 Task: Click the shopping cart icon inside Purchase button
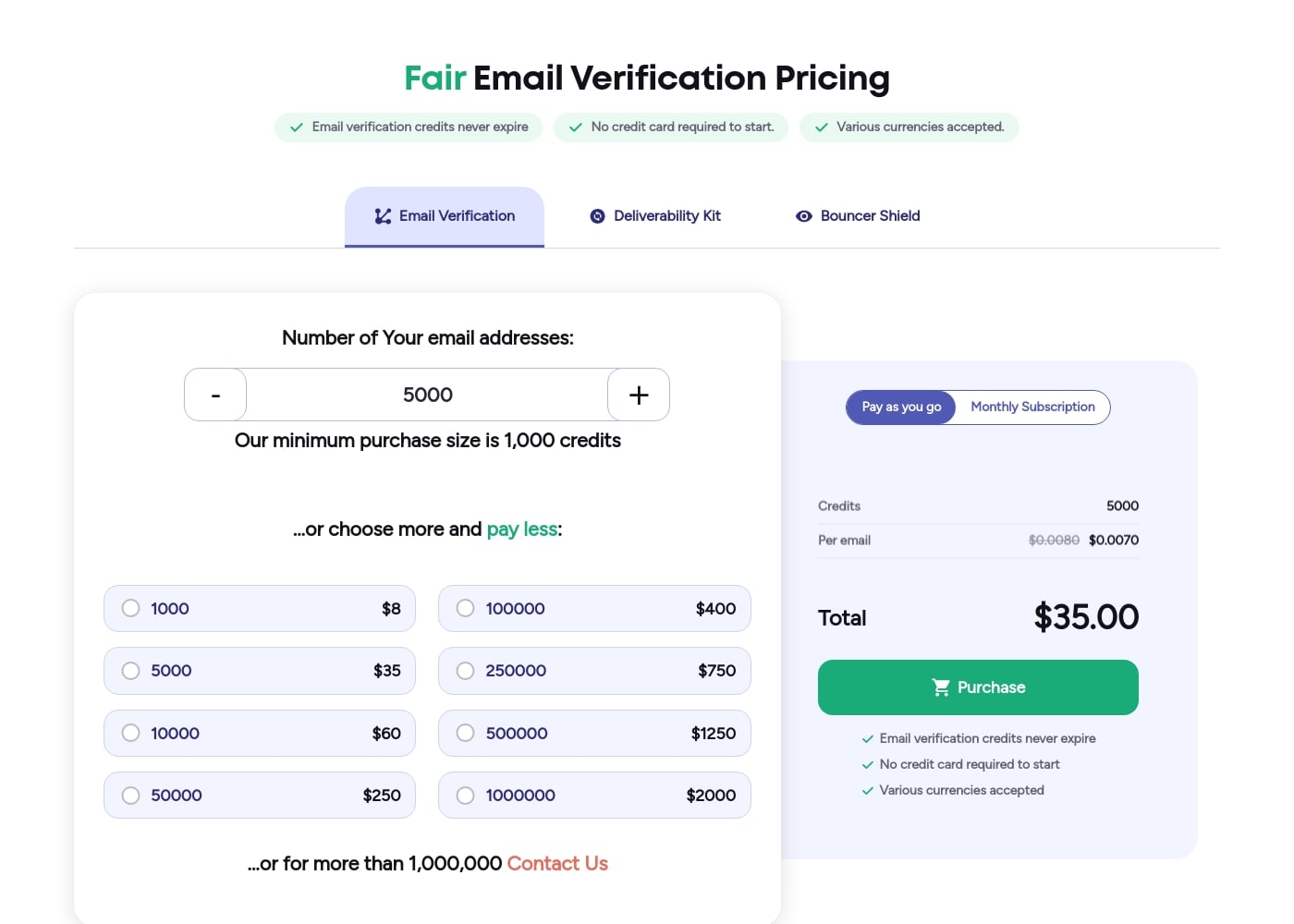click(x=941, y=687)
